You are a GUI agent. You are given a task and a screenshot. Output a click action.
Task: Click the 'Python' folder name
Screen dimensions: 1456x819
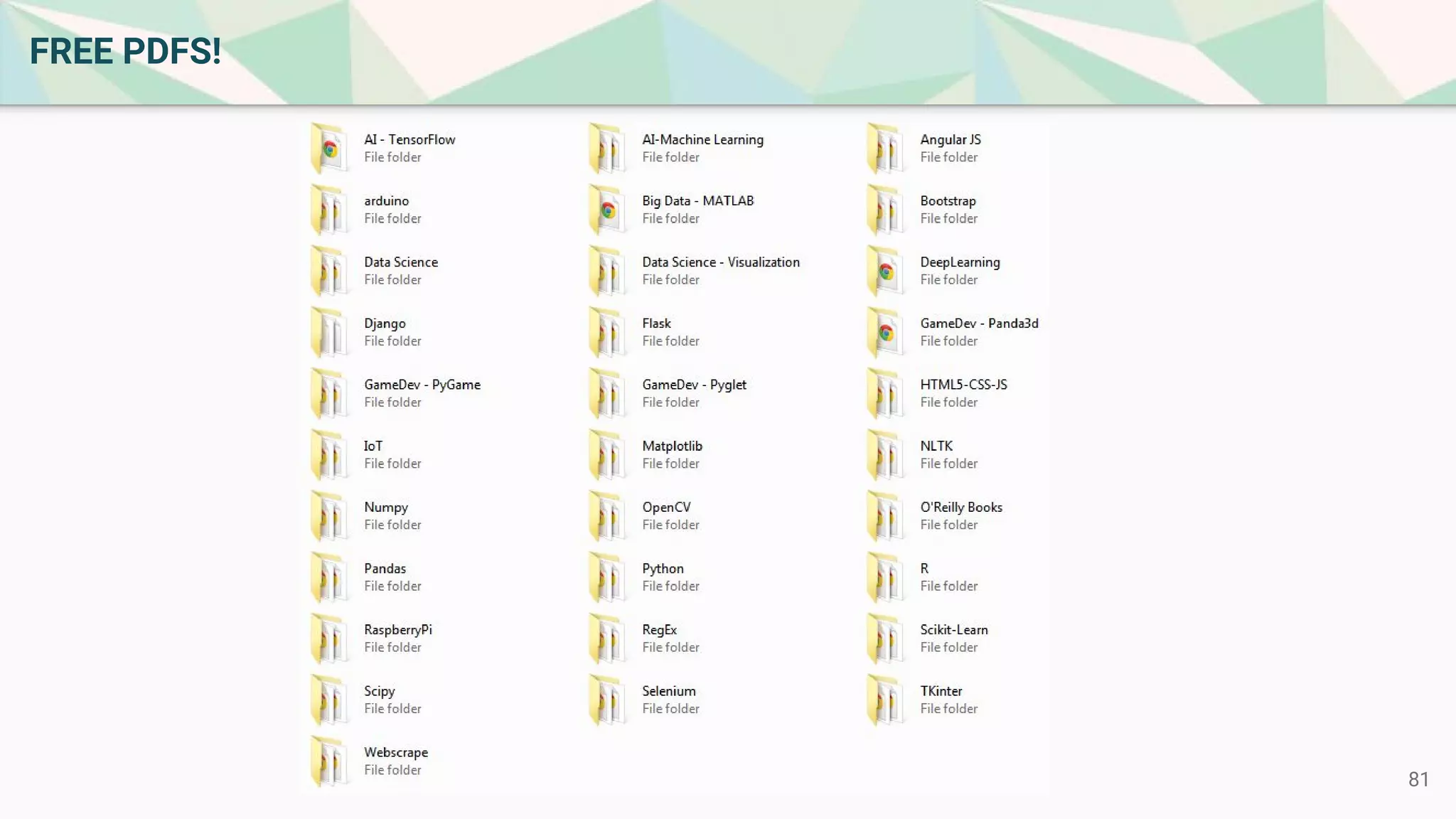click(663, 569)
